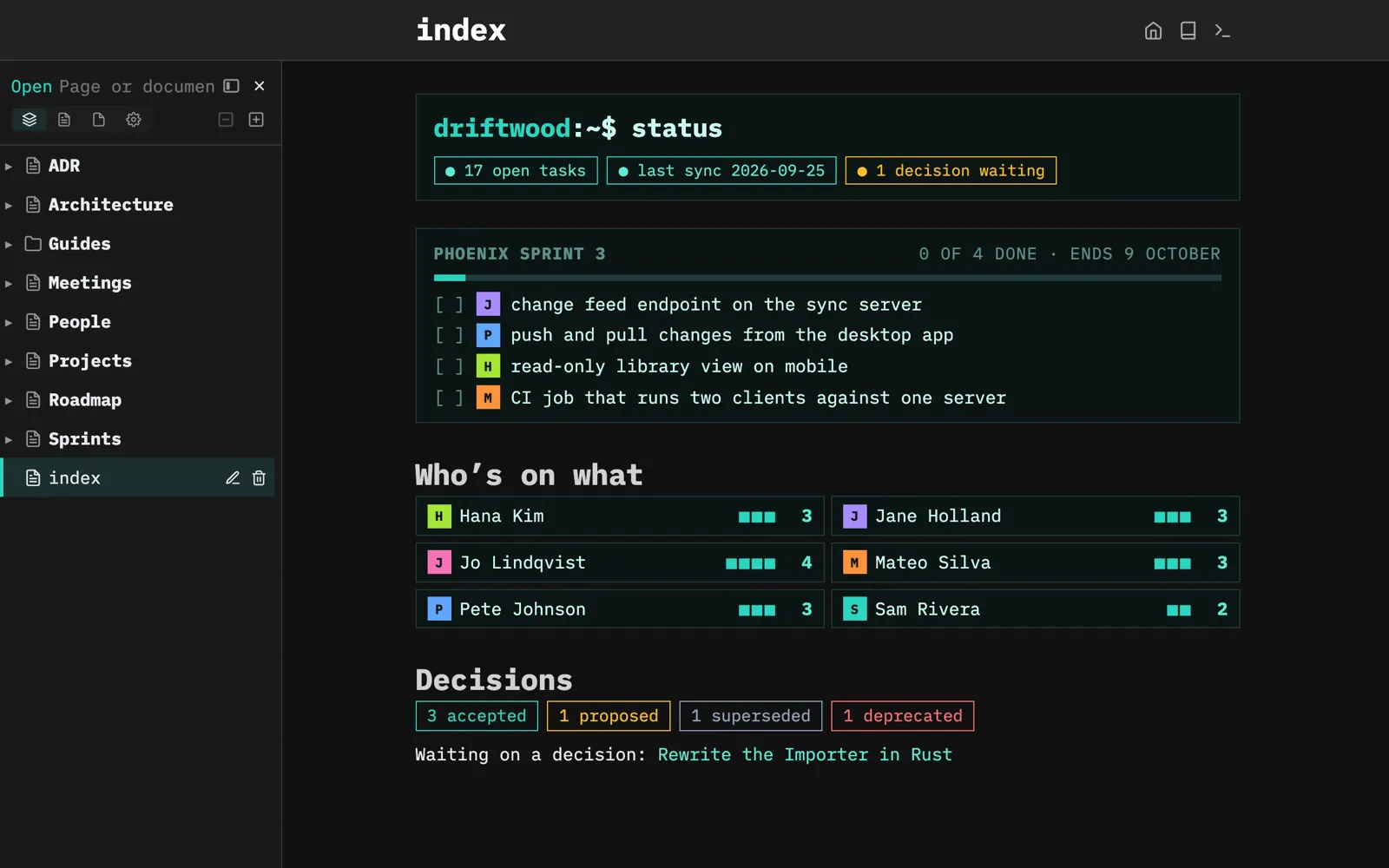Open the Hana Kim workload card
The image size is (1389, 868).
(620, 516)
